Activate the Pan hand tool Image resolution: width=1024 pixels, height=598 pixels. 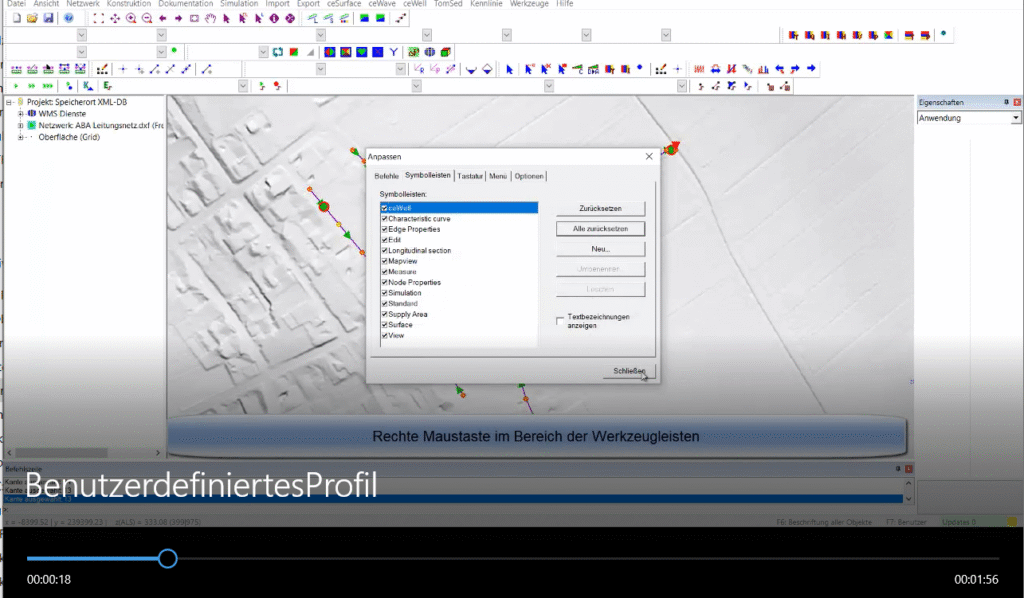coord(210,18)
